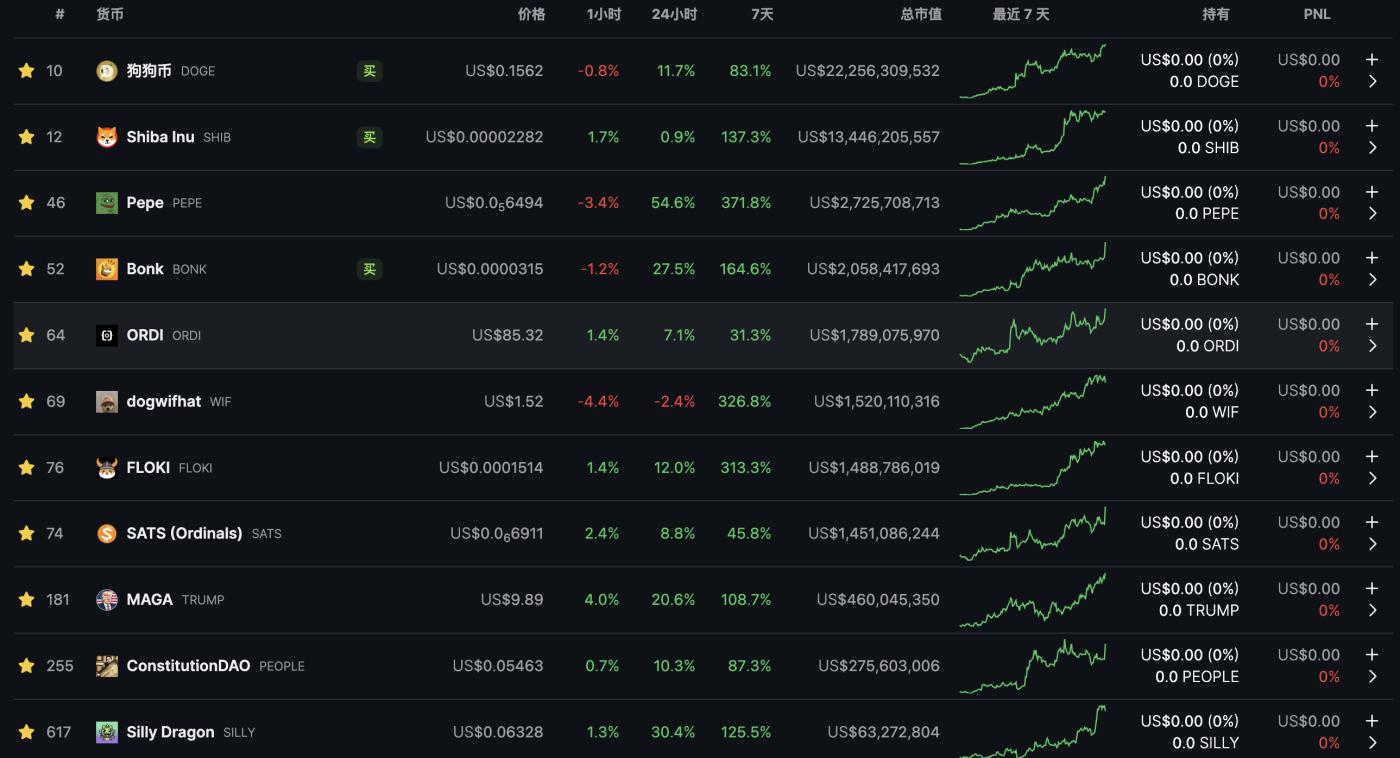1400x758 pixels.
Task: Sort by the 总市值 column header
Action: (920, 15)
